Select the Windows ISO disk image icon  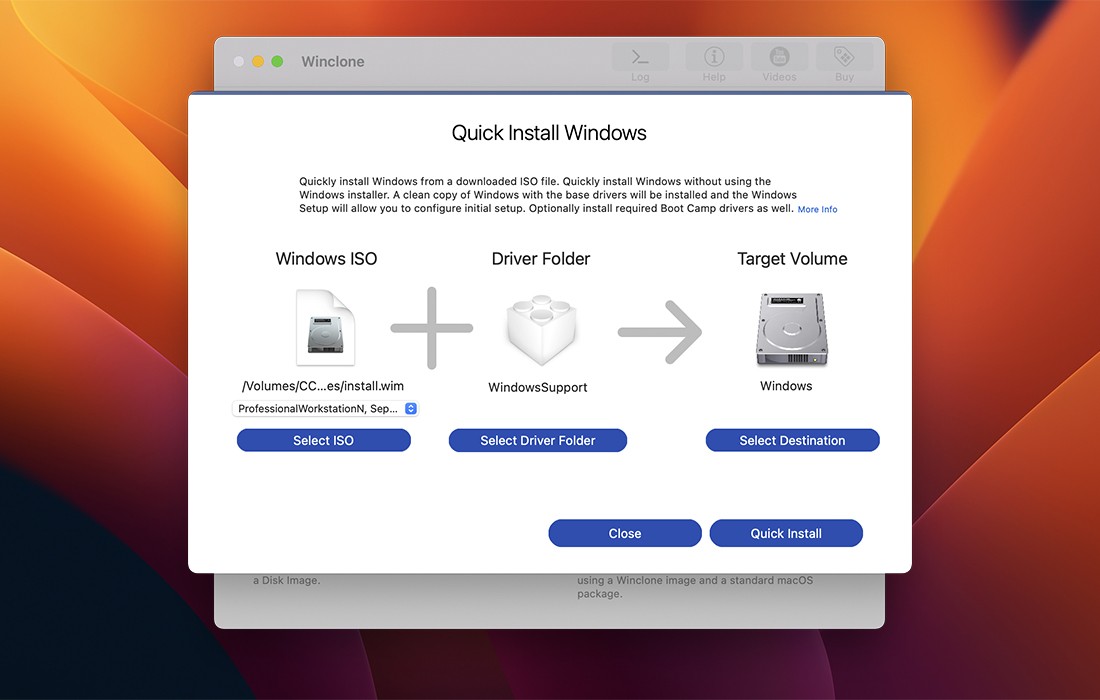[x=325, y=325]
